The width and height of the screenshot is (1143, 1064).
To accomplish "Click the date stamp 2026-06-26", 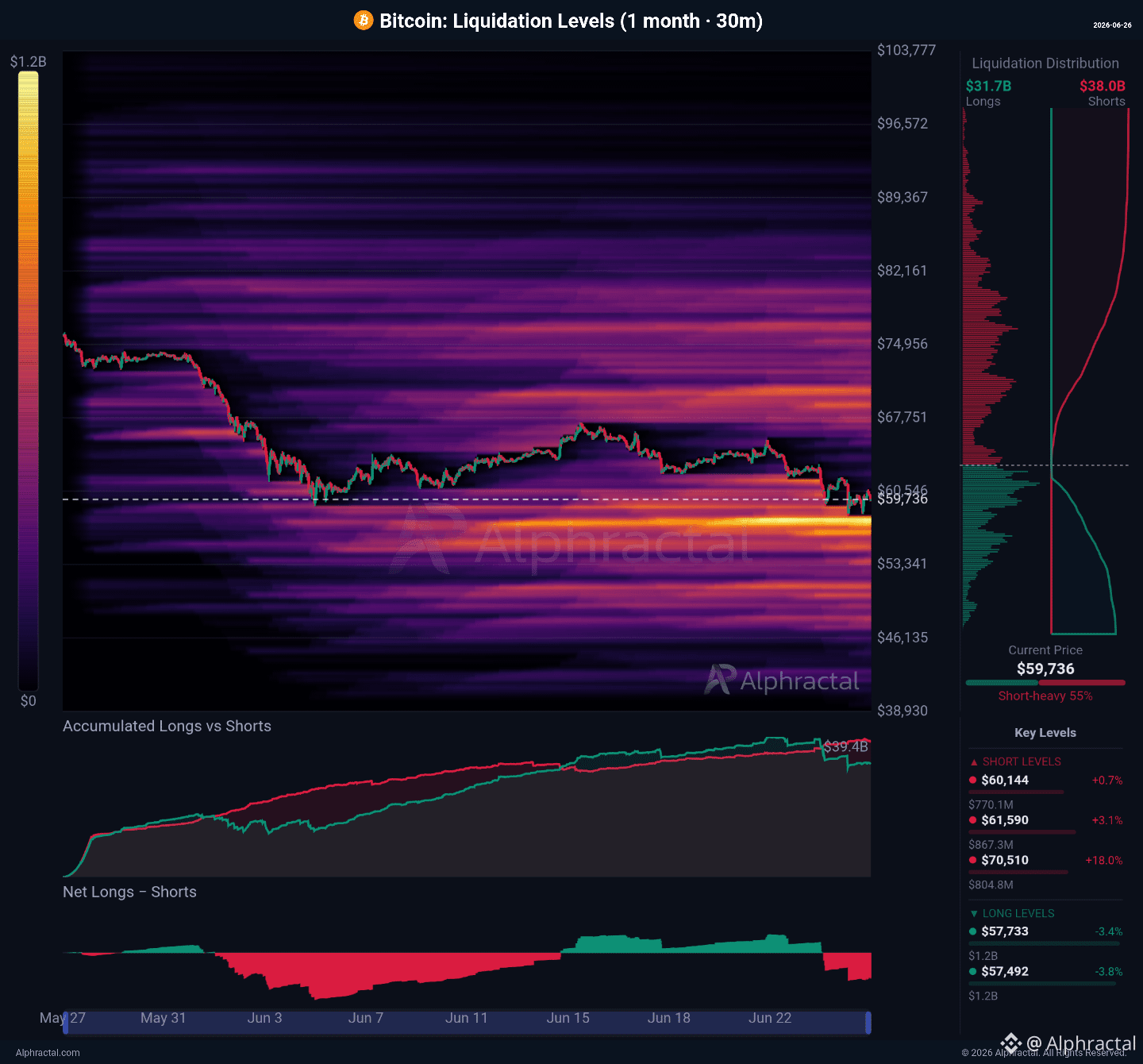I will click(1112, 25).
